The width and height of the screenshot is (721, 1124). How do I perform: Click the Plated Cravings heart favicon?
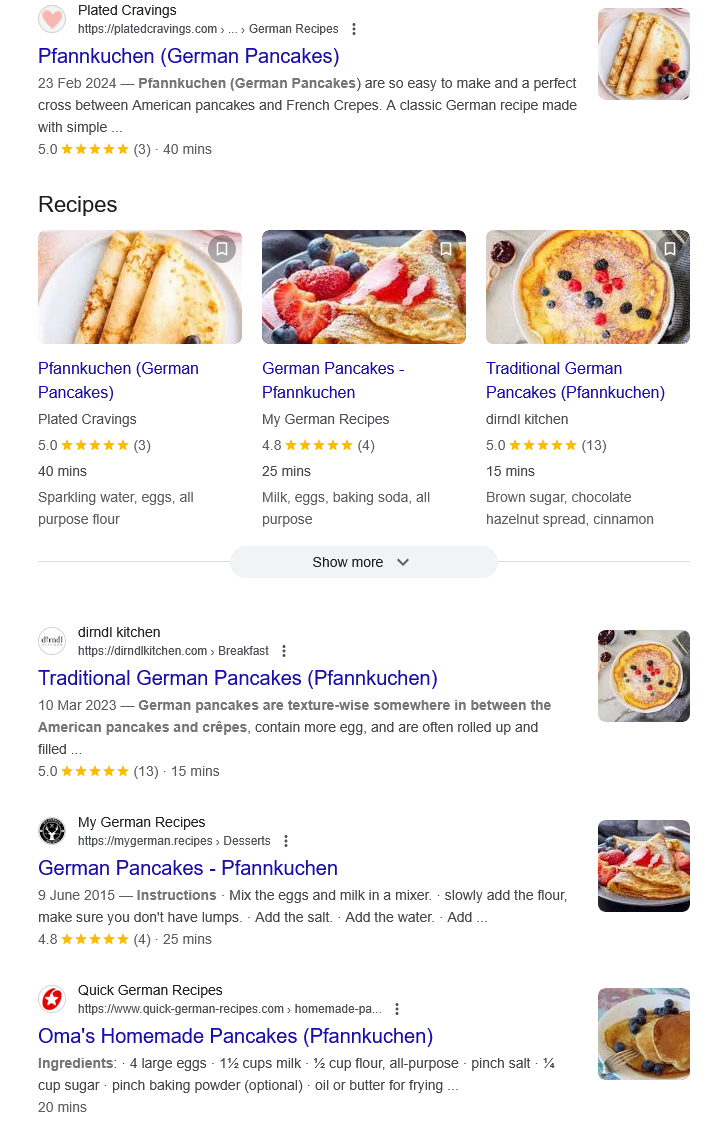coord(52,19)
